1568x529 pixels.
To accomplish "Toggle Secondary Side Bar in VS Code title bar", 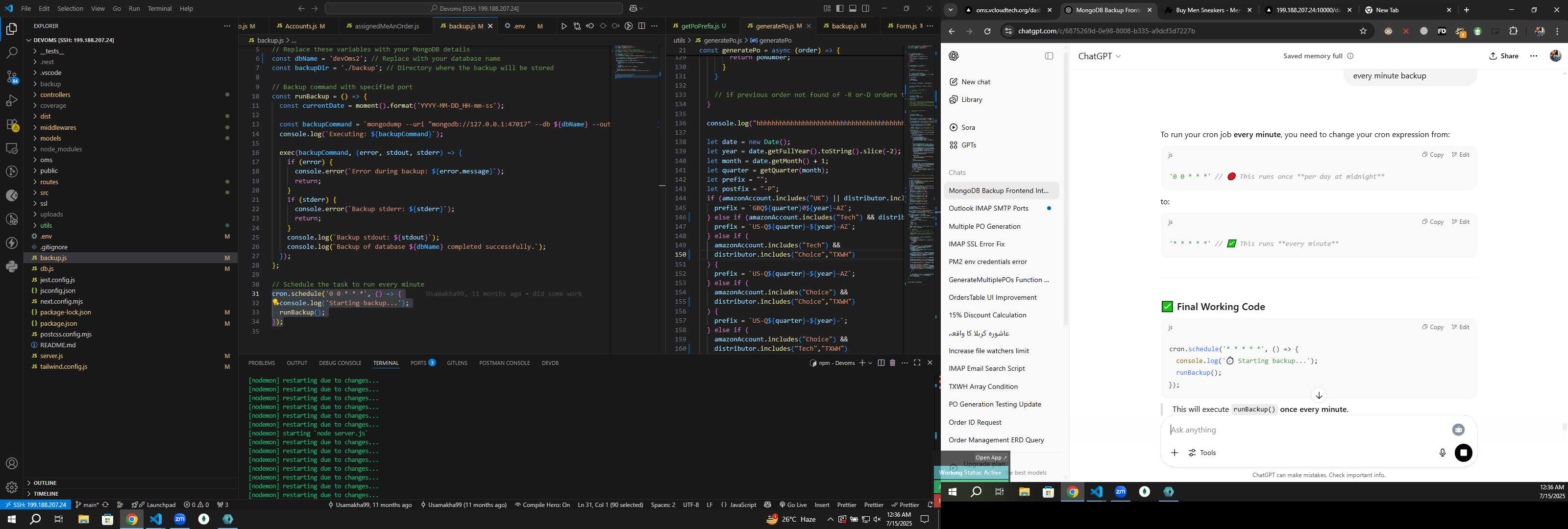I will coord(865,8).
